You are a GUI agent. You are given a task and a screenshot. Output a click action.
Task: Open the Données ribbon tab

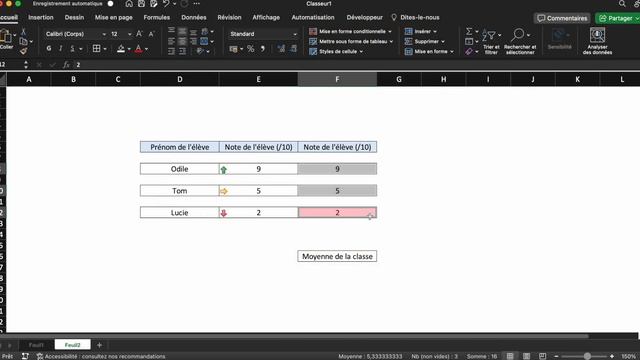point(194,18)
